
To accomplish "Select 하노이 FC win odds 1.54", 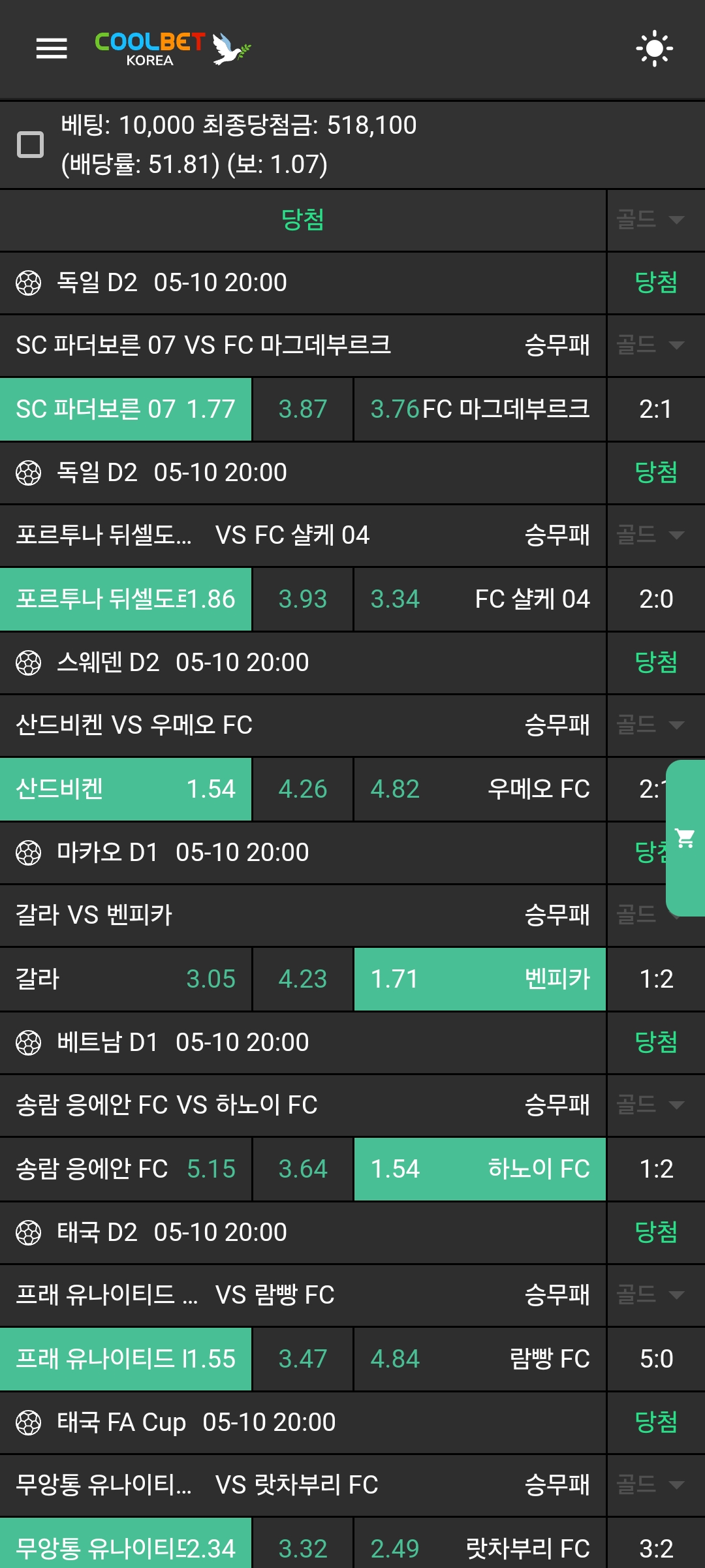I will coord(480,1169).
